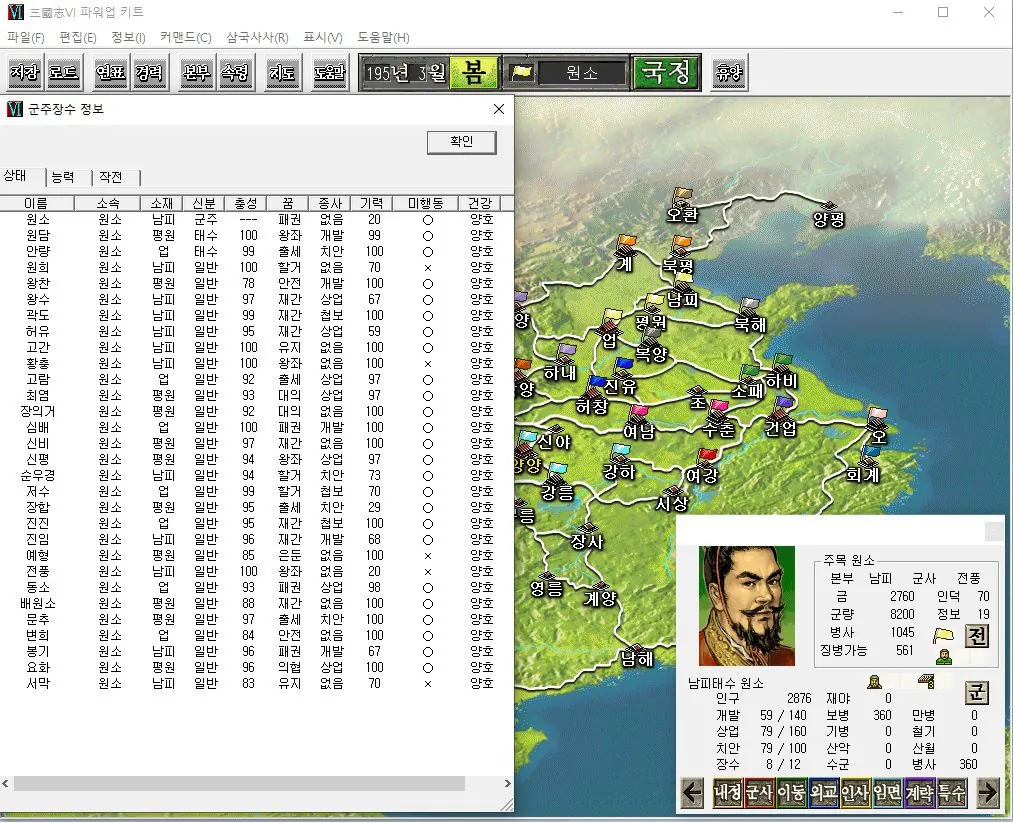Select the 원담 row in the officer list
The width and height of the screenshot is (1013, 823).
tap(257, 235)
